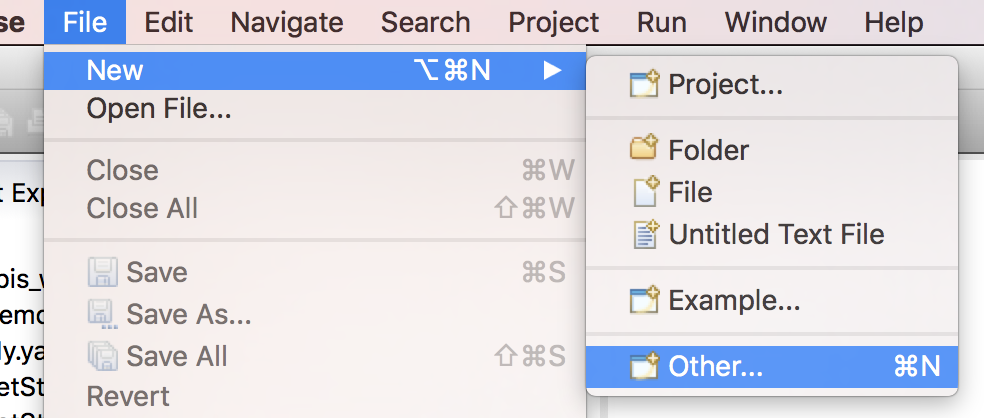Viewport: 984px width, 418px height.
Task: Click the Save floppy disk icon
Action: click(x=104, y=272)
